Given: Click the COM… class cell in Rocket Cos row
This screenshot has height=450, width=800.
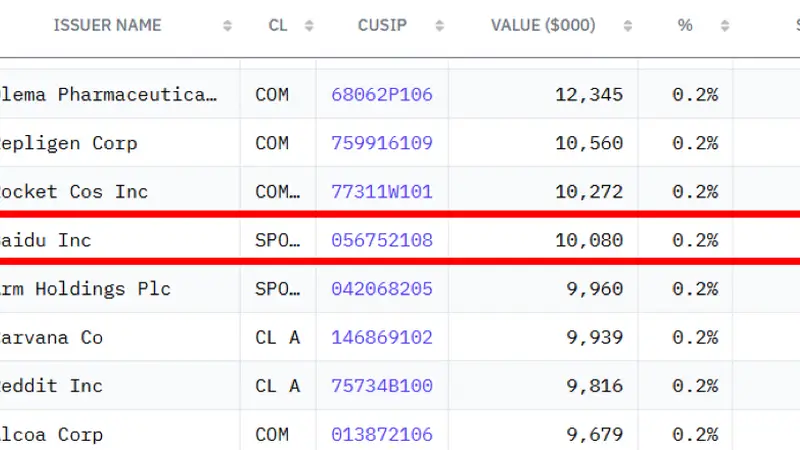Looking at the screenshot, I should (278, 192).
